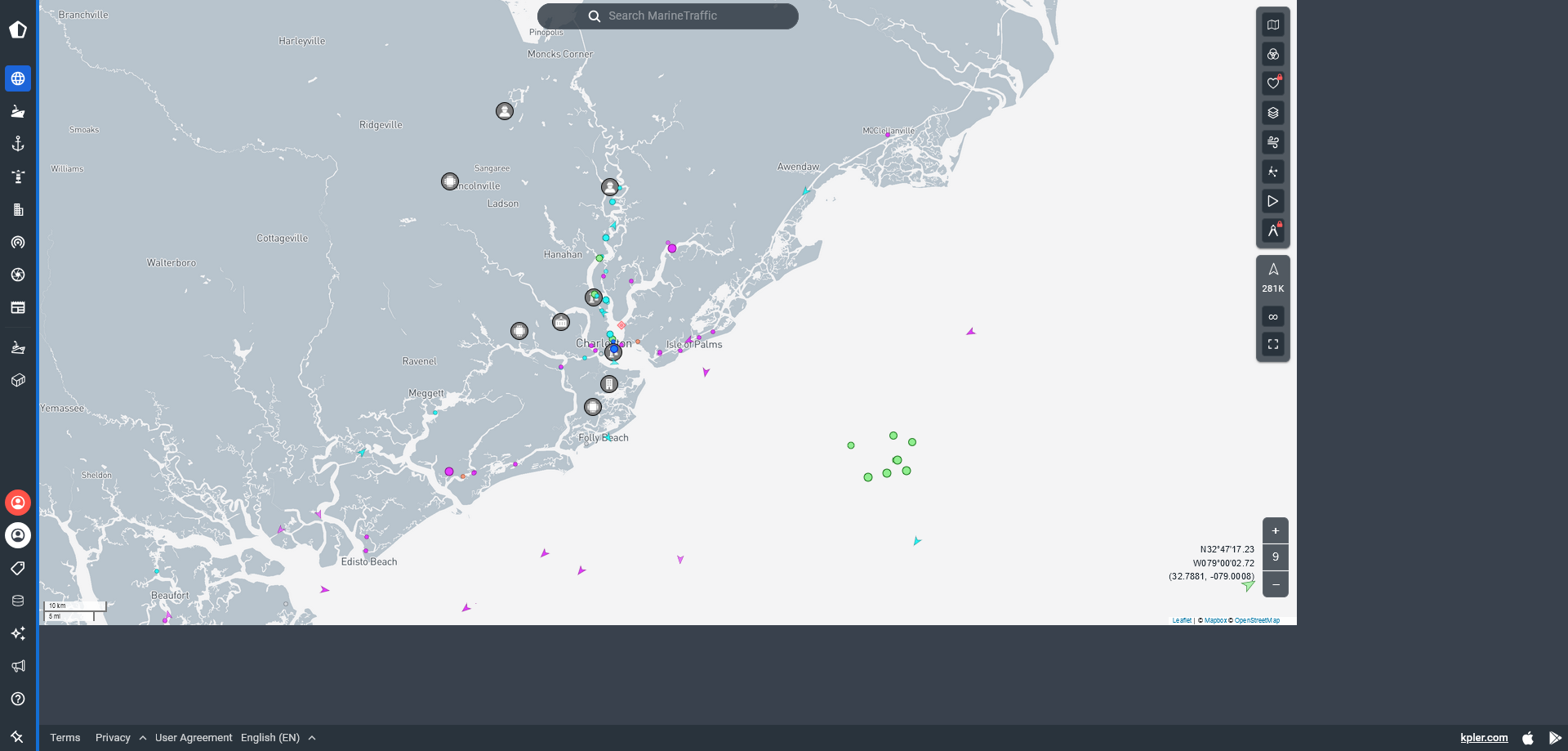Open the User Agreement link
The width and height of the screenshot is (1568, 751).
coord(194,737)
